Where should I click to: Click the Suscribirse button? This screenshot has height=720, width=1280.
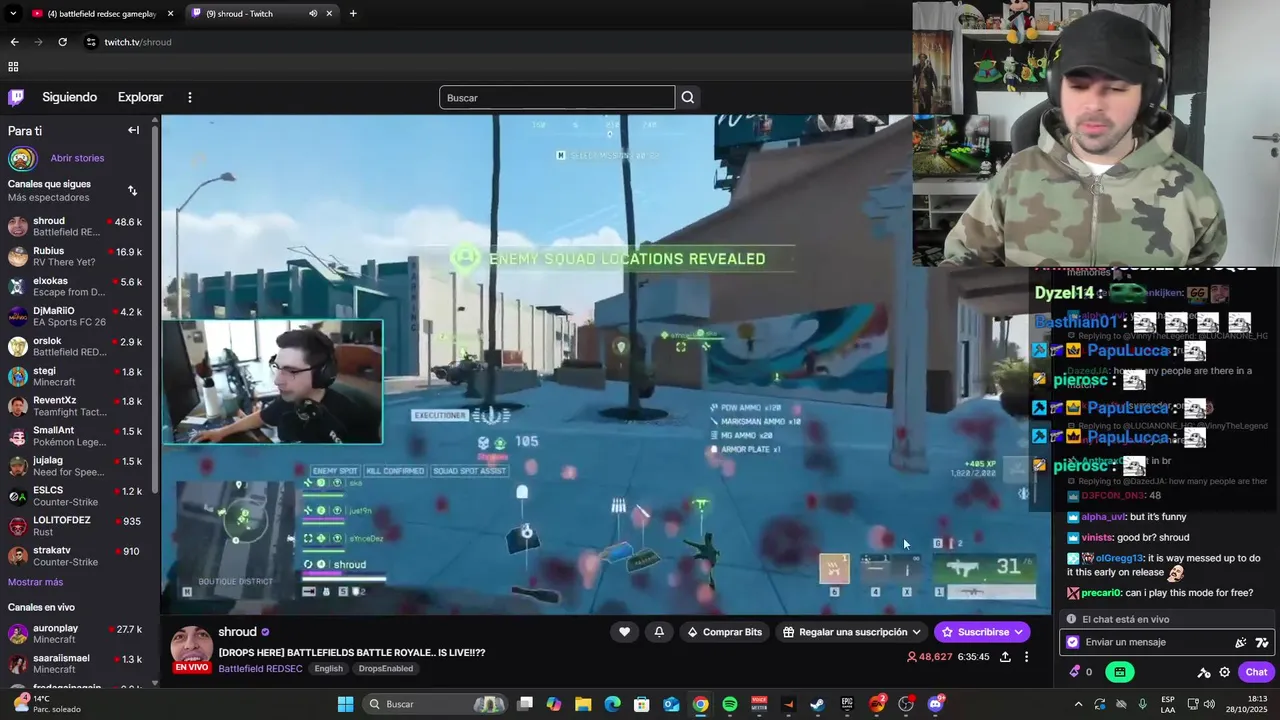click(x=982, y=632)
